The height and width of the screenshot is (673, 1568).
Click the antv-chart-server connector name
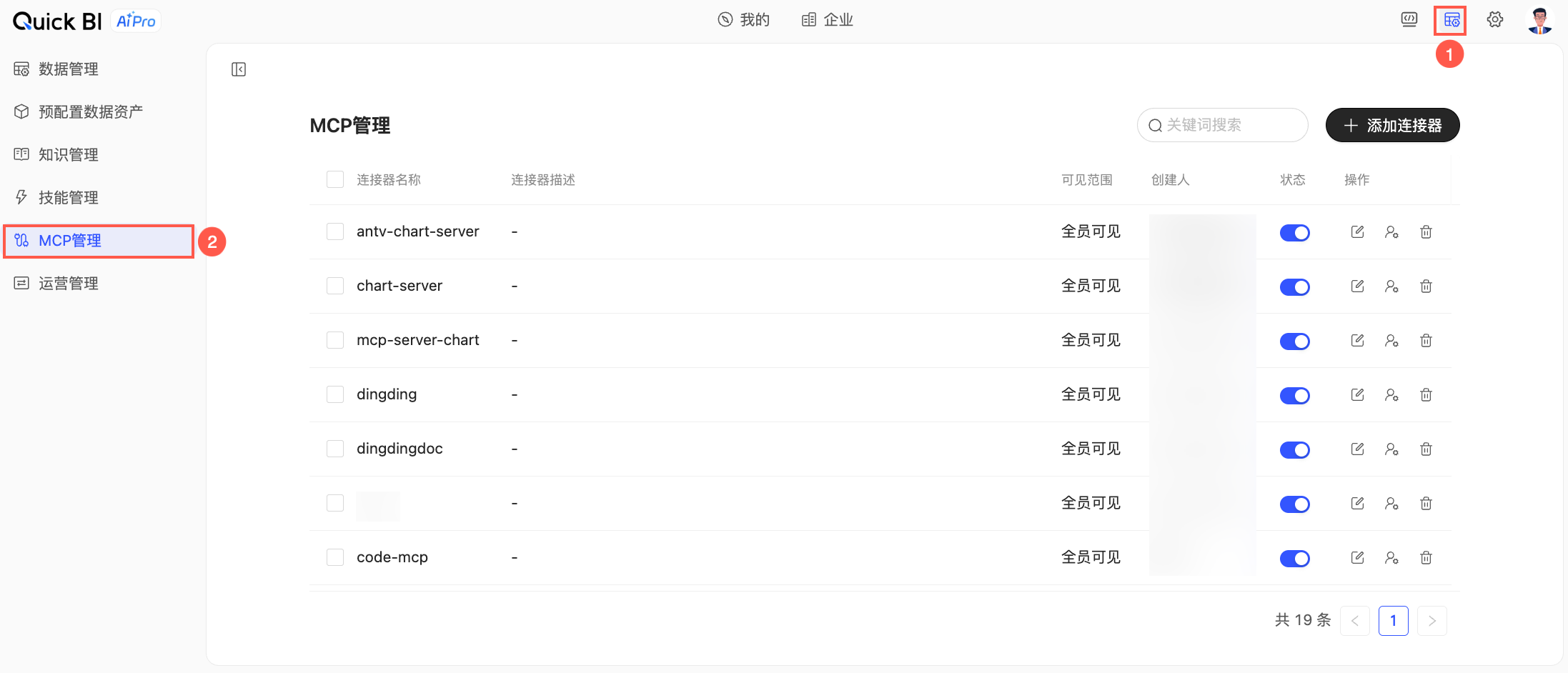pos(418,231)
